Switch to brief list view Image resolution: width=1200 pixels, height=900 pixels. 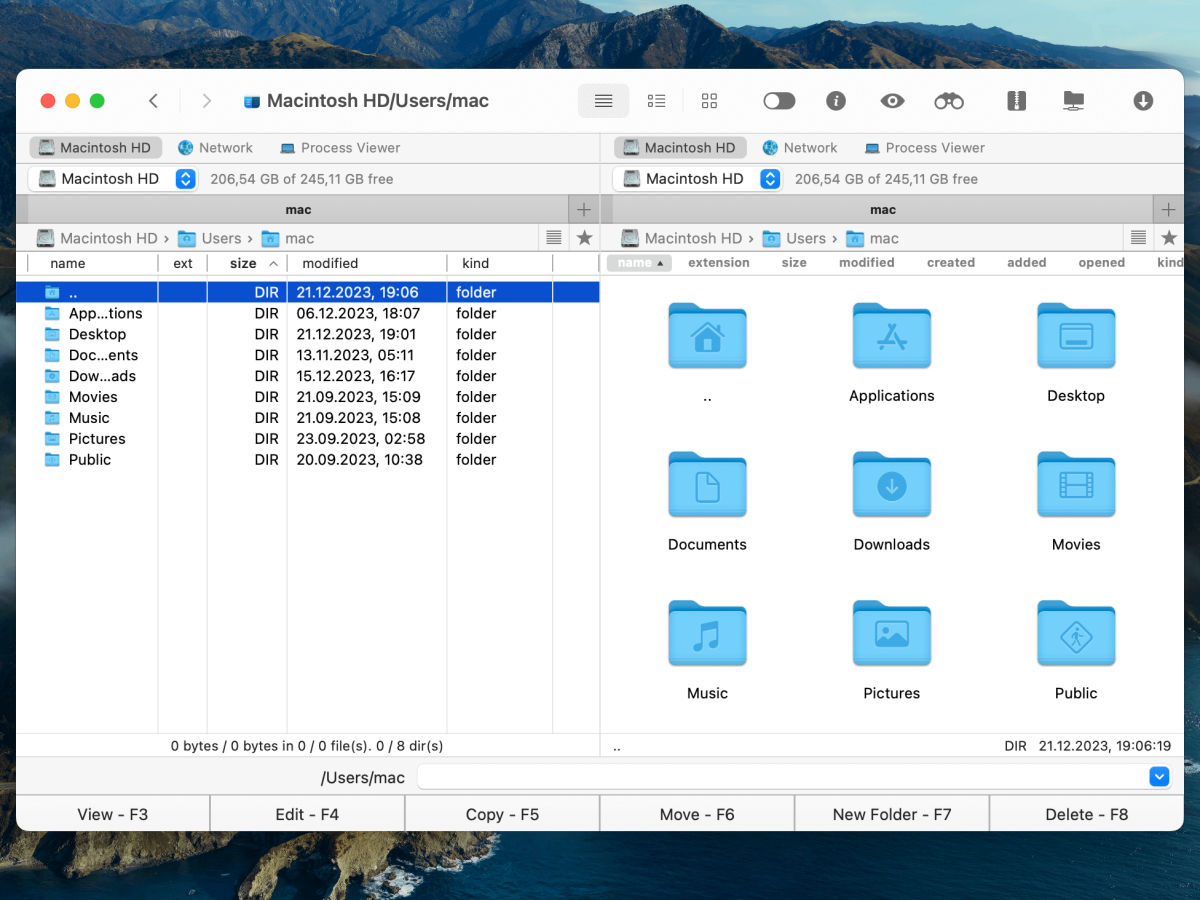click(656, 100)
